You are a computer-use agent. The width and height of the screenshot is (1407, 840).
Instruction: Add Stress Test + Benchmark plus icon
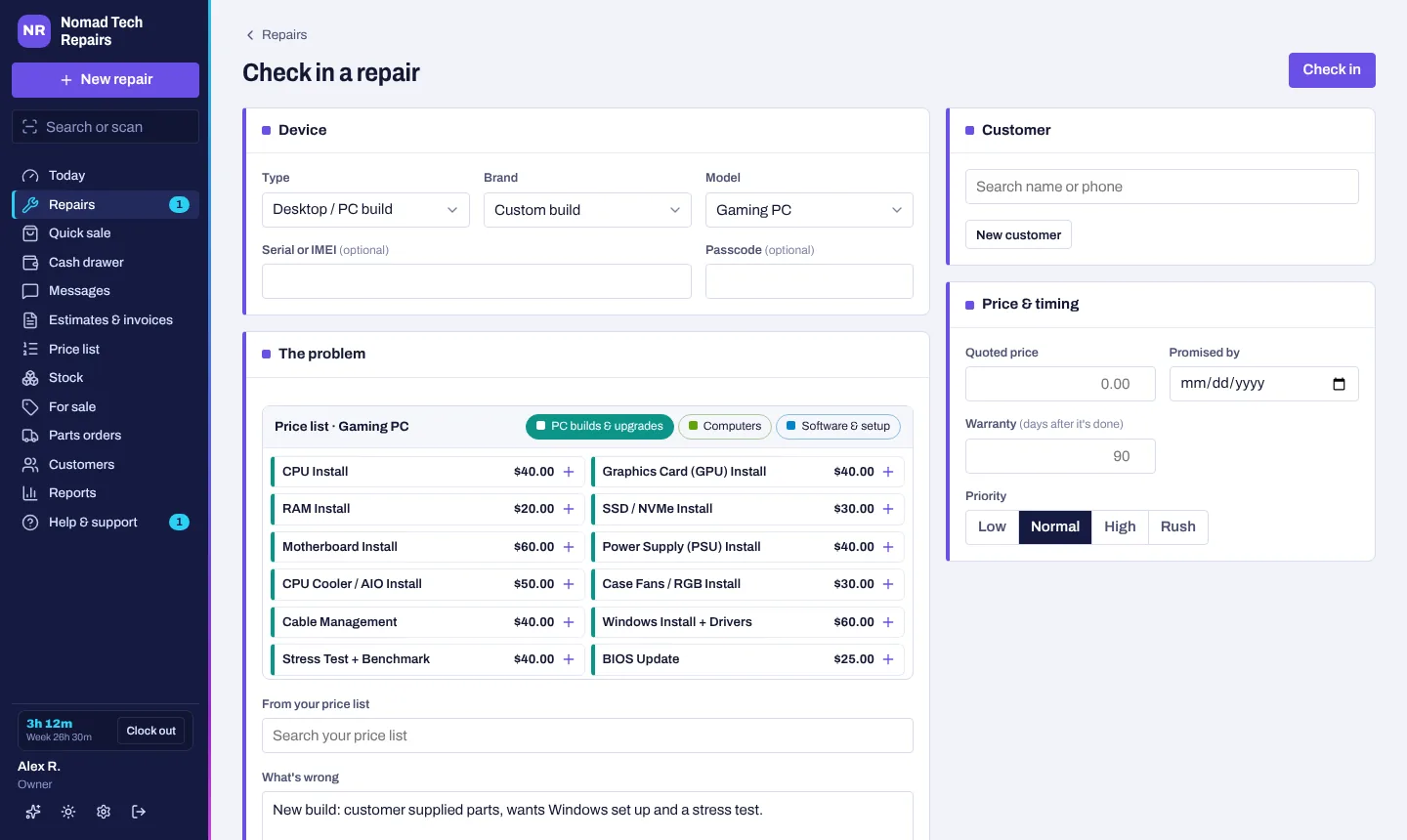click(x=569, y=659)
